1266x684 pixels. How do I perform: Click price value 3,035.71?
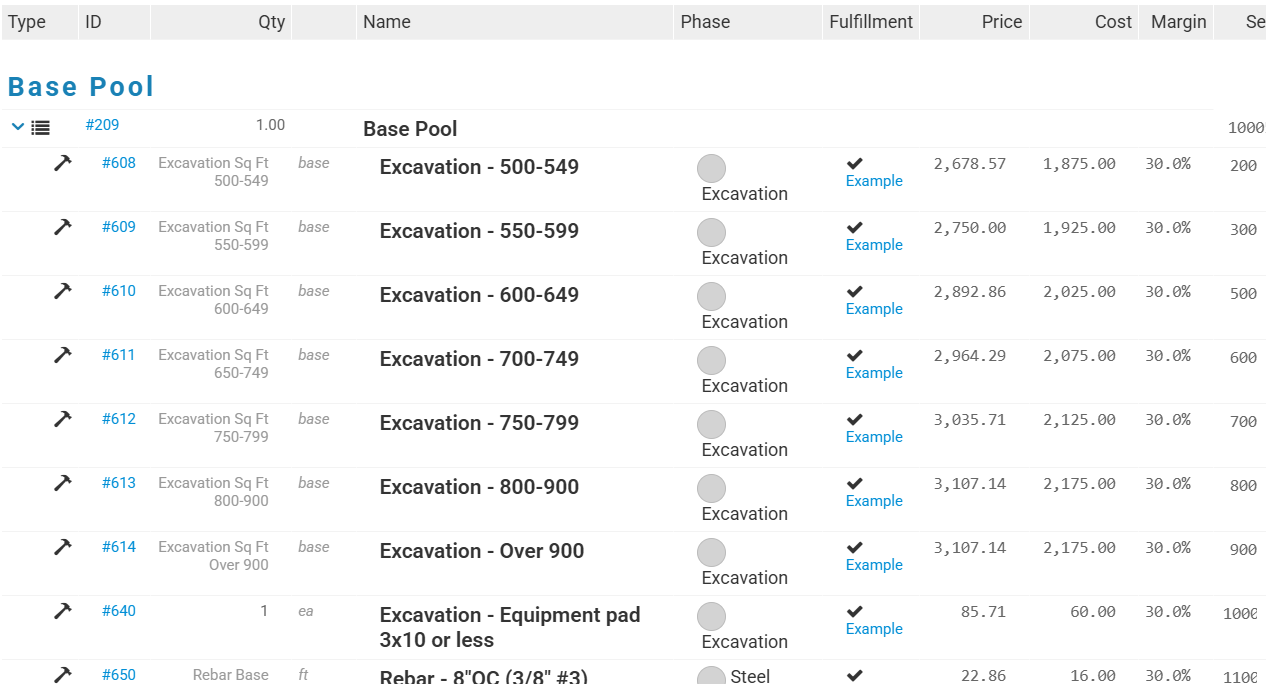click(970, 420)
